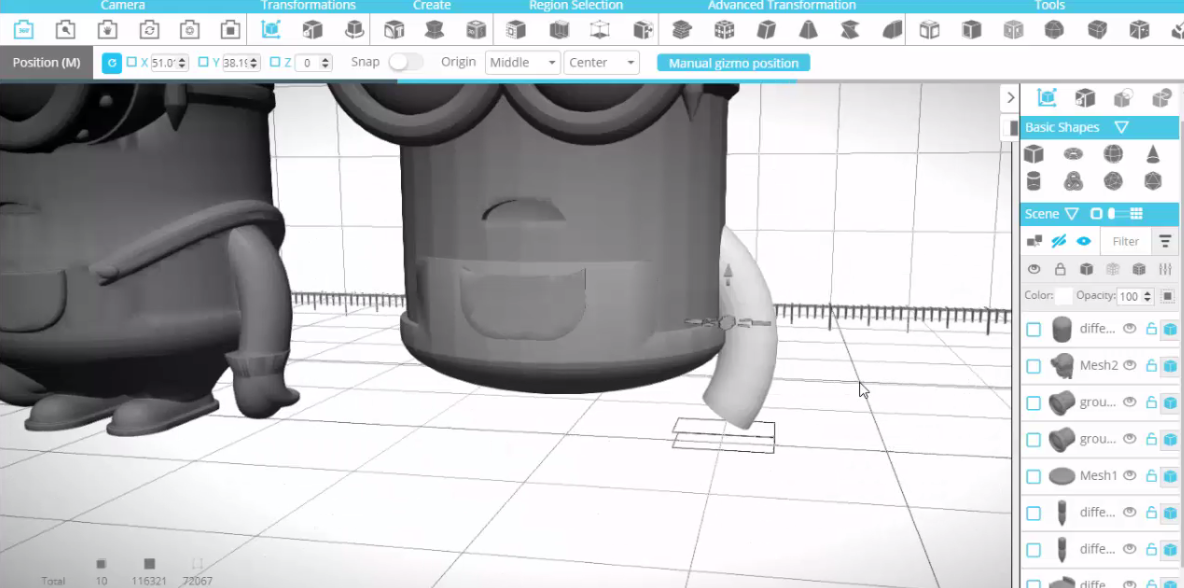Toggle the Y axis checkbox

[204, 63]
